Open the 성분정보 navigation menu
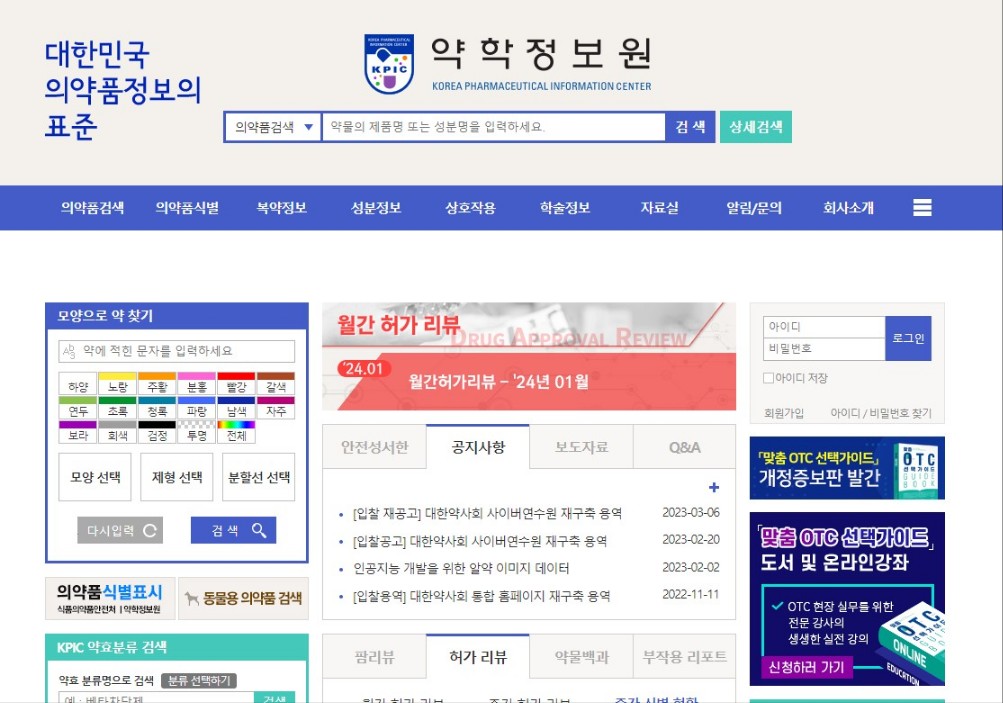The height and width of the screenshot is (703, 1003). coord(376,208)
